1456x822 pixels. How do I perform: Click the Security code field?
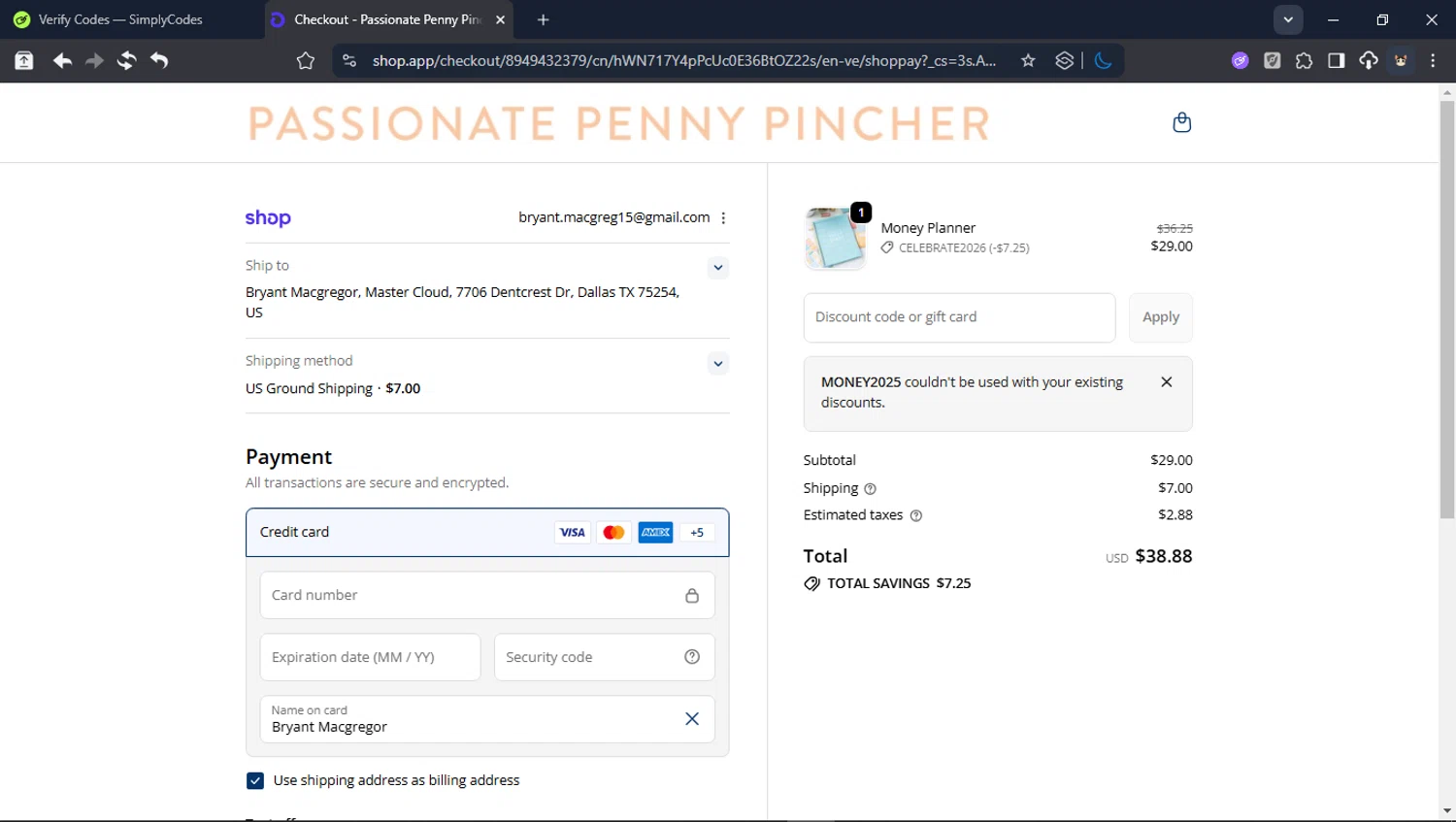coord(604,657)
